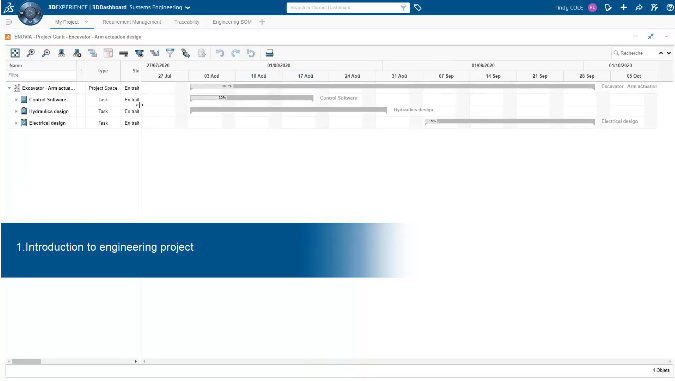Expand the Control Software task row

16,99
